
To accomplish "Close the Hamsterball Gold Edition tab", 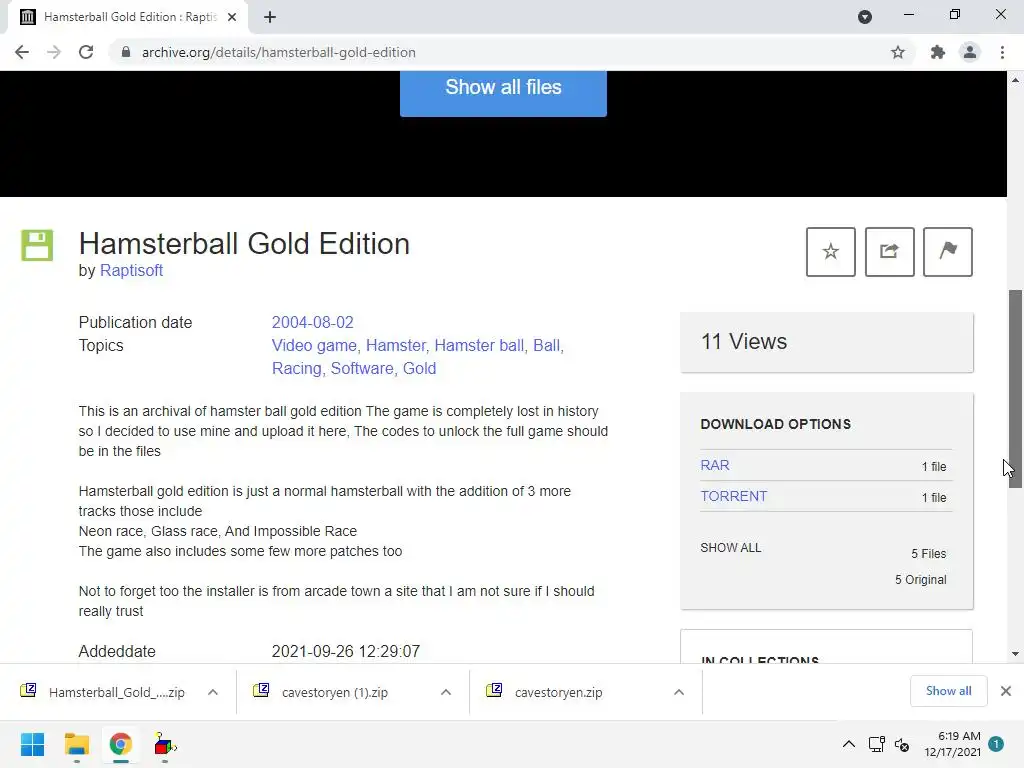I will pyautogui.click(x=232, y=17).
